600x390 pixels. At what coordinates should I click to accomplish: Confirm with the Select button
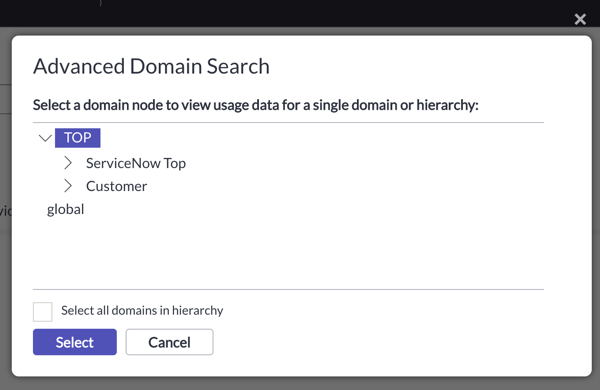click(x=75, y=342)
